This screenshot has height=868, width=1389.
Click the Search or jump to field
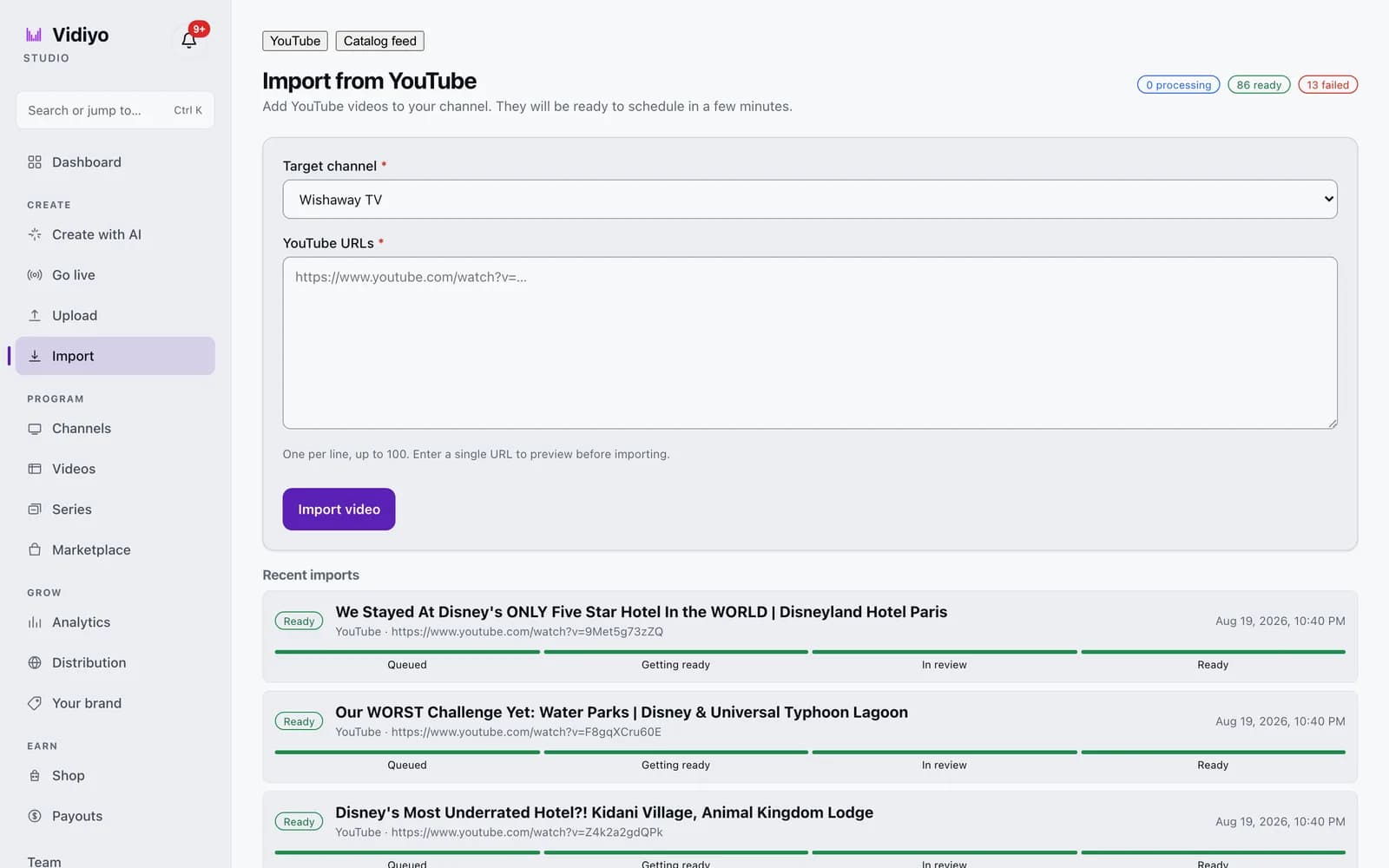115,110
